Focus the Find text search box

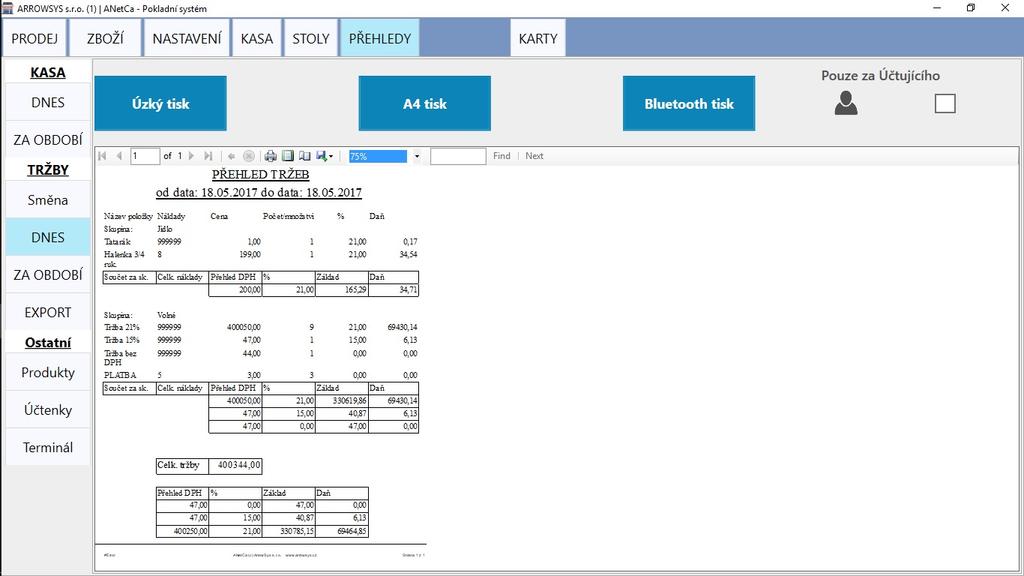[x=458, y=156]
